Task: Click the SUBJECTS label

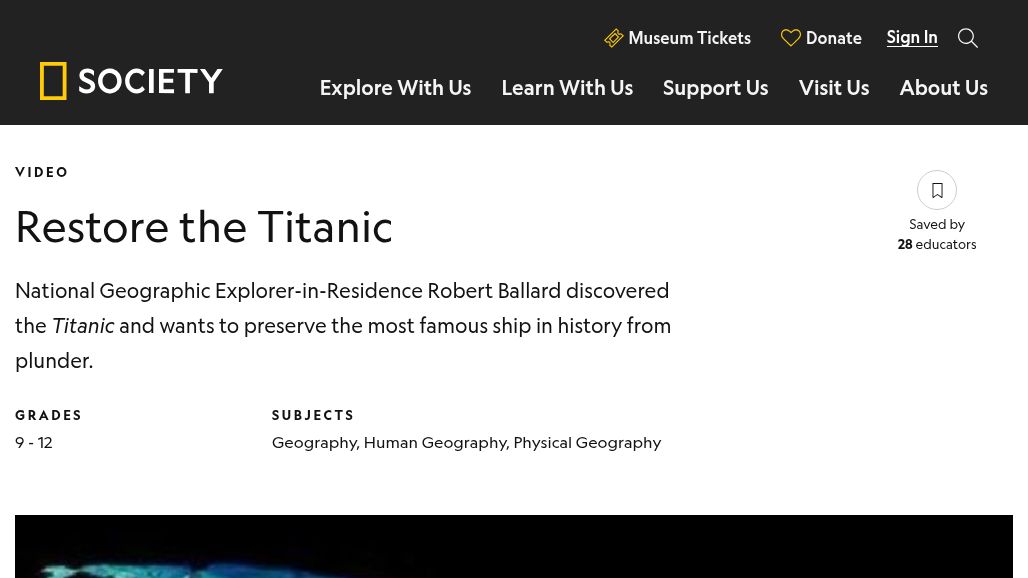Action: pos(313,415)
